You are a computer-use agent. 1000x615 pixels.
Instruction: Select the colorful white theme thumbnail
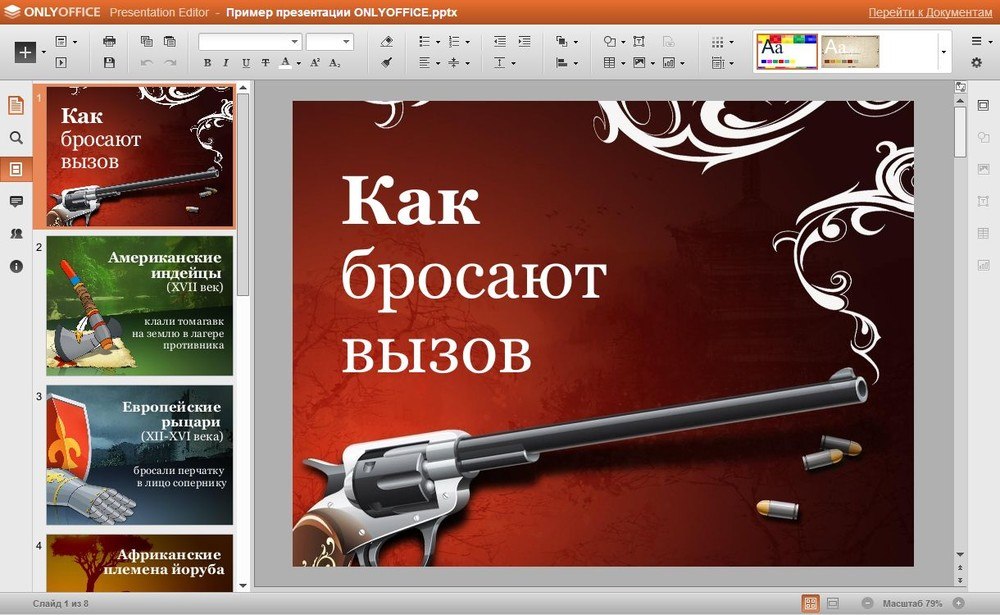click(x=787, y=51)
